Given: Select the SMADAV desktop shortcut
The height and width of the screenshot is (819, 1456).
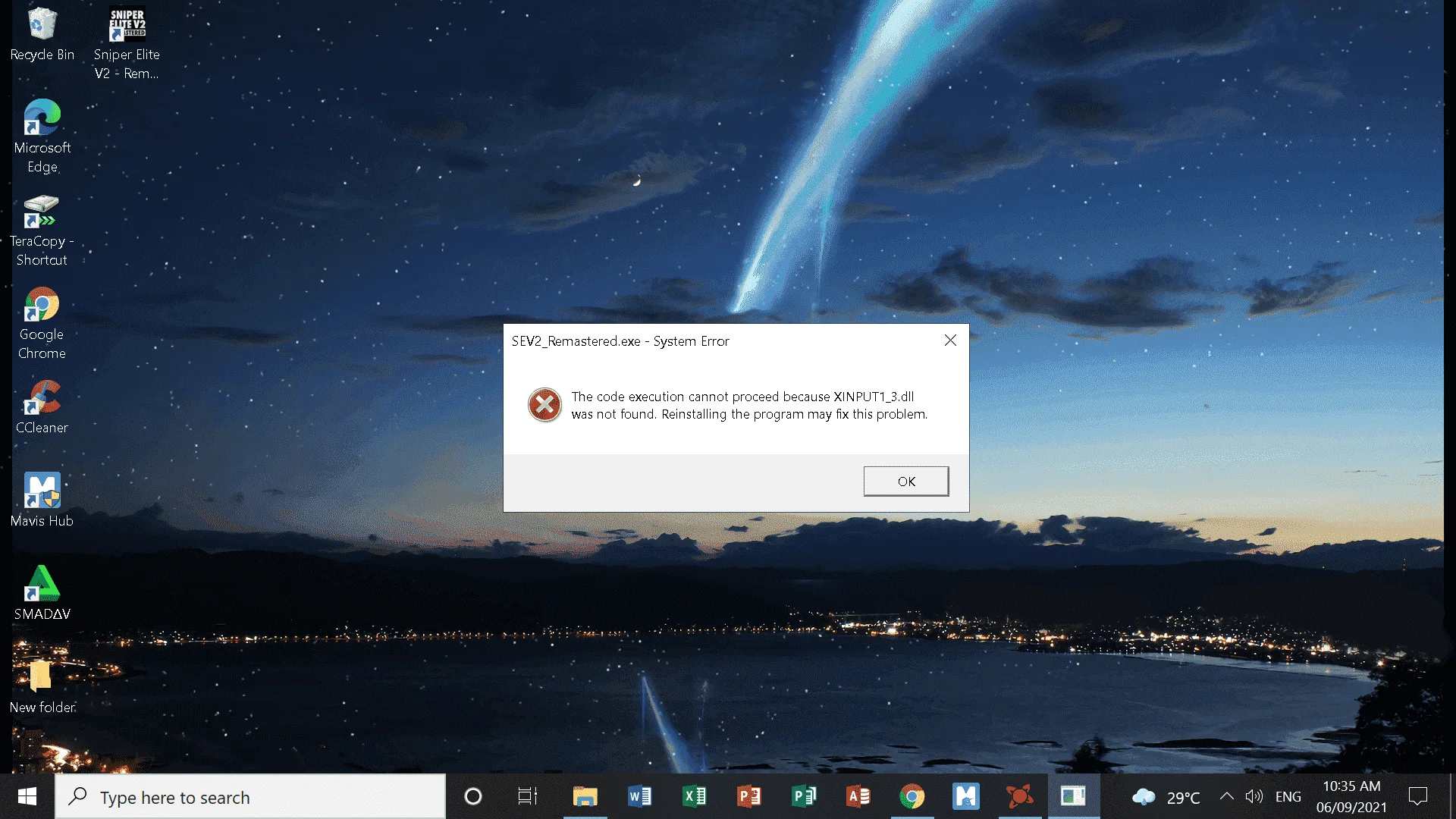Looking at the screenshot, I should [42, 594].
